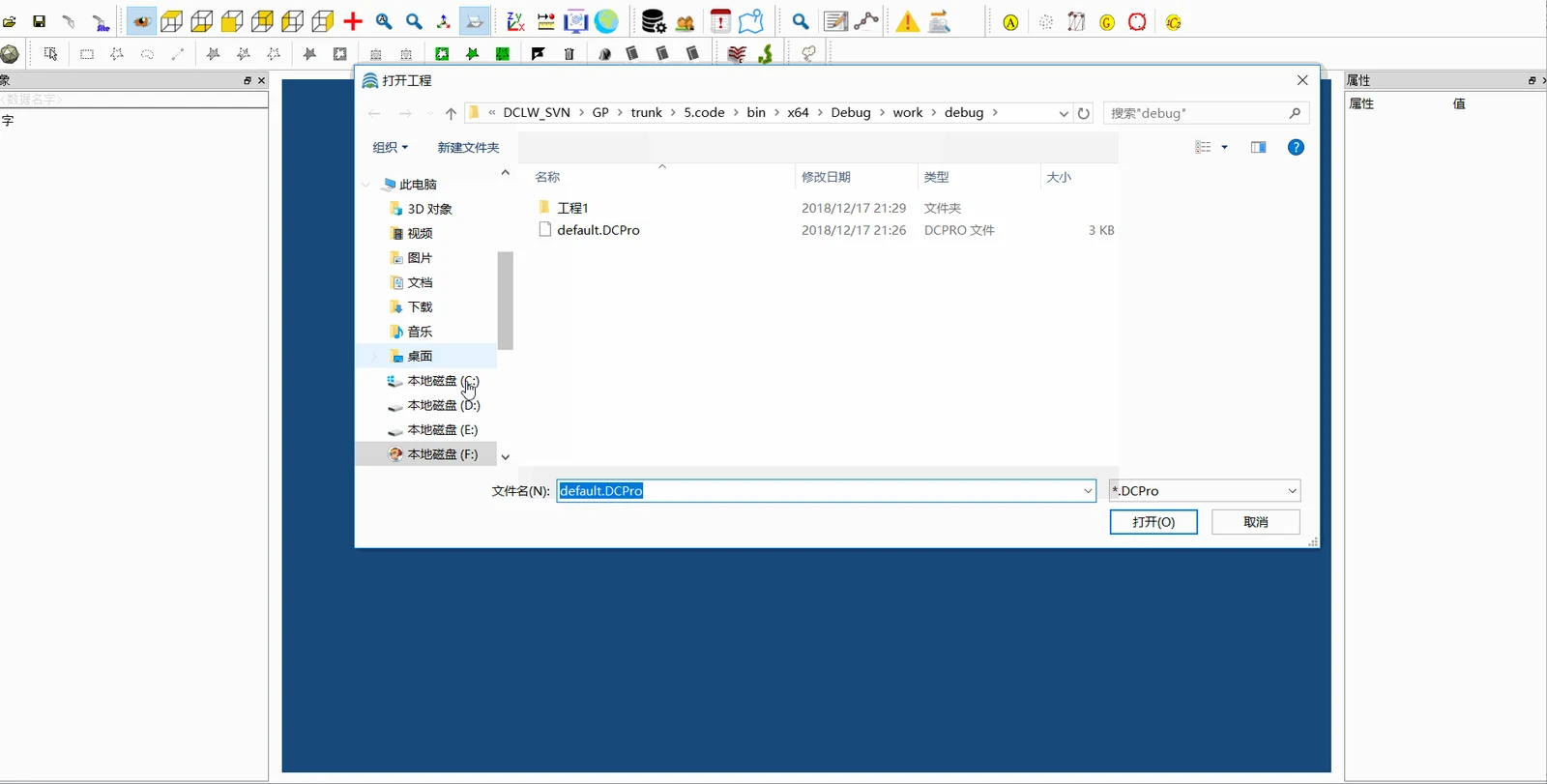Click the save floppy disk icon
The height and width of the screenshot is (784, 1547).
coord(40,21)
